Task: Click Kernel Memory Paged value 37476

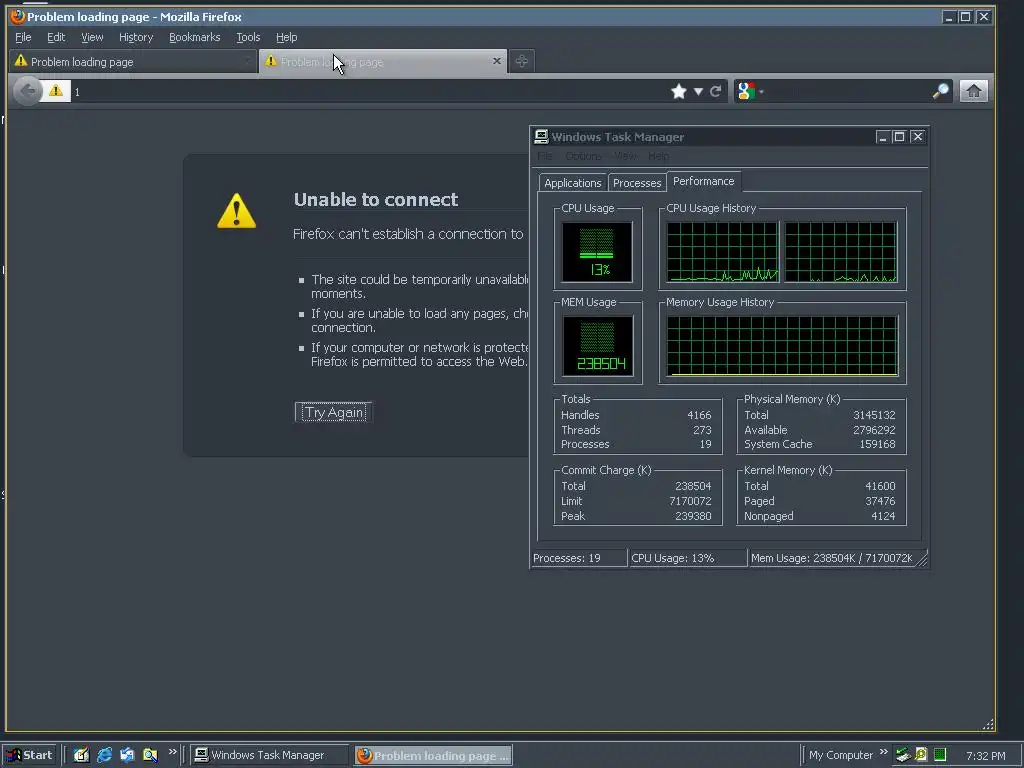Action: pyautogui.click(x=880, y=501)
